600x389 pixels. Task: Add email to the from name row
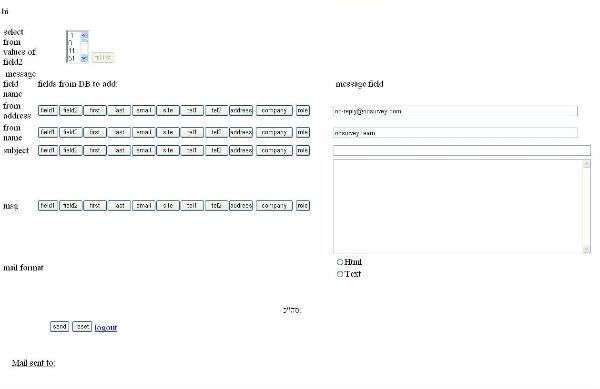(x=143, y=132)
